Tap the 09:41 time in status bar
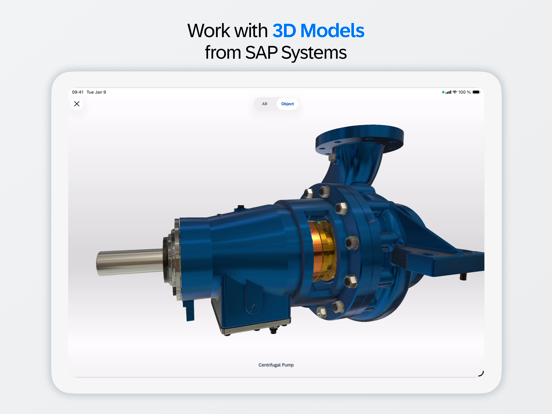 [77, 92]
